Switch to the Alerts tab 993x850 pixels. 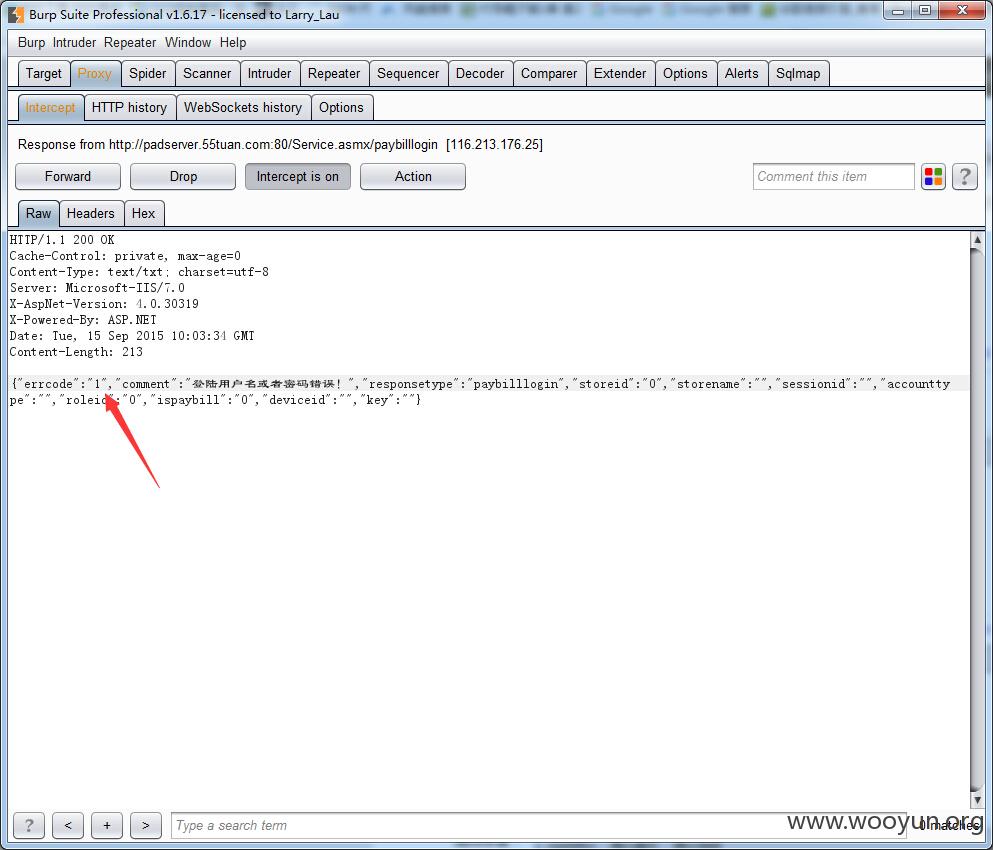(x=742, y=73)
